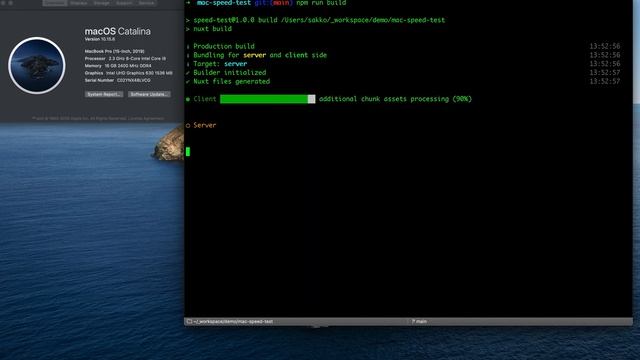Click the Server status circle icon

click(188, 126)
